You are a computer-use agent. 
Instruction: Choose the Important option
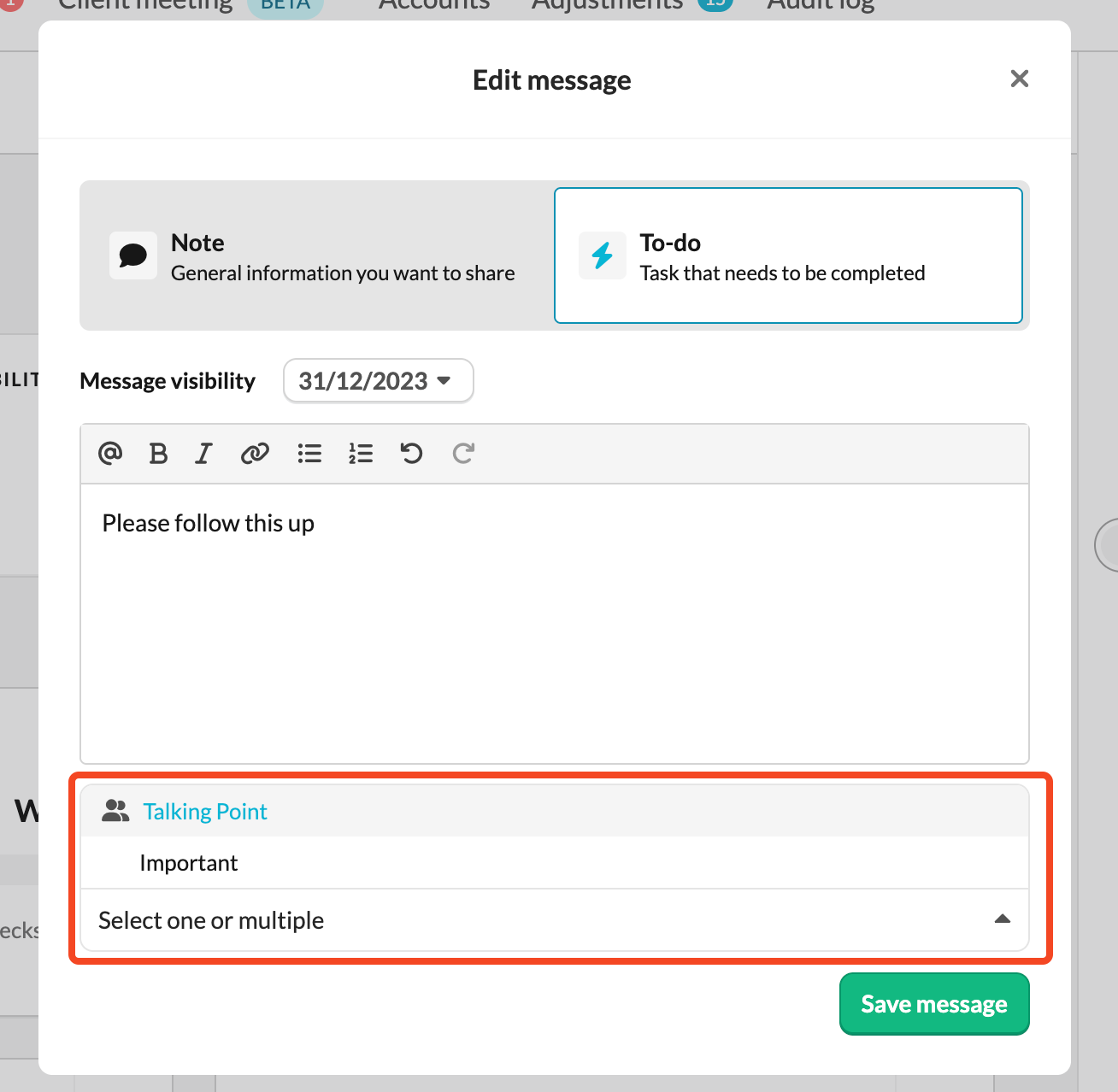(x=188, y=863)
